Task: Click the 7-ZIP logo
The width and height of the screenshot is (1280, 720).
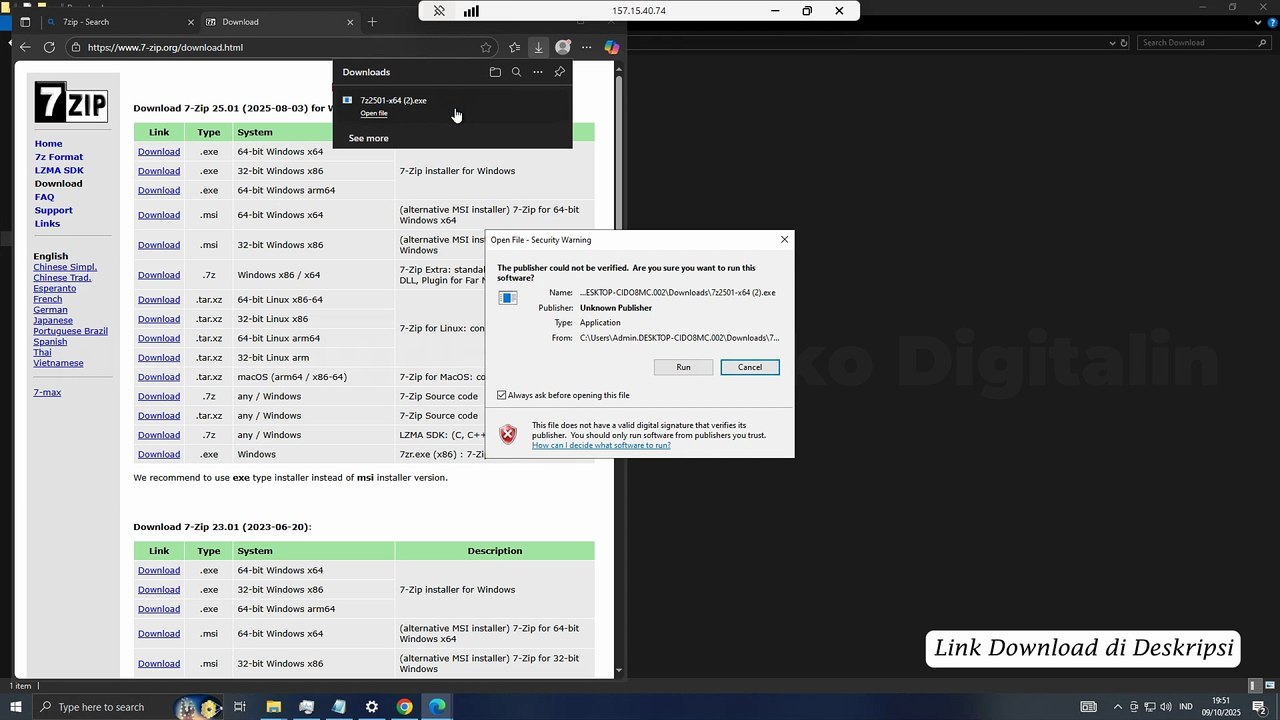Action: pos(71,102)
